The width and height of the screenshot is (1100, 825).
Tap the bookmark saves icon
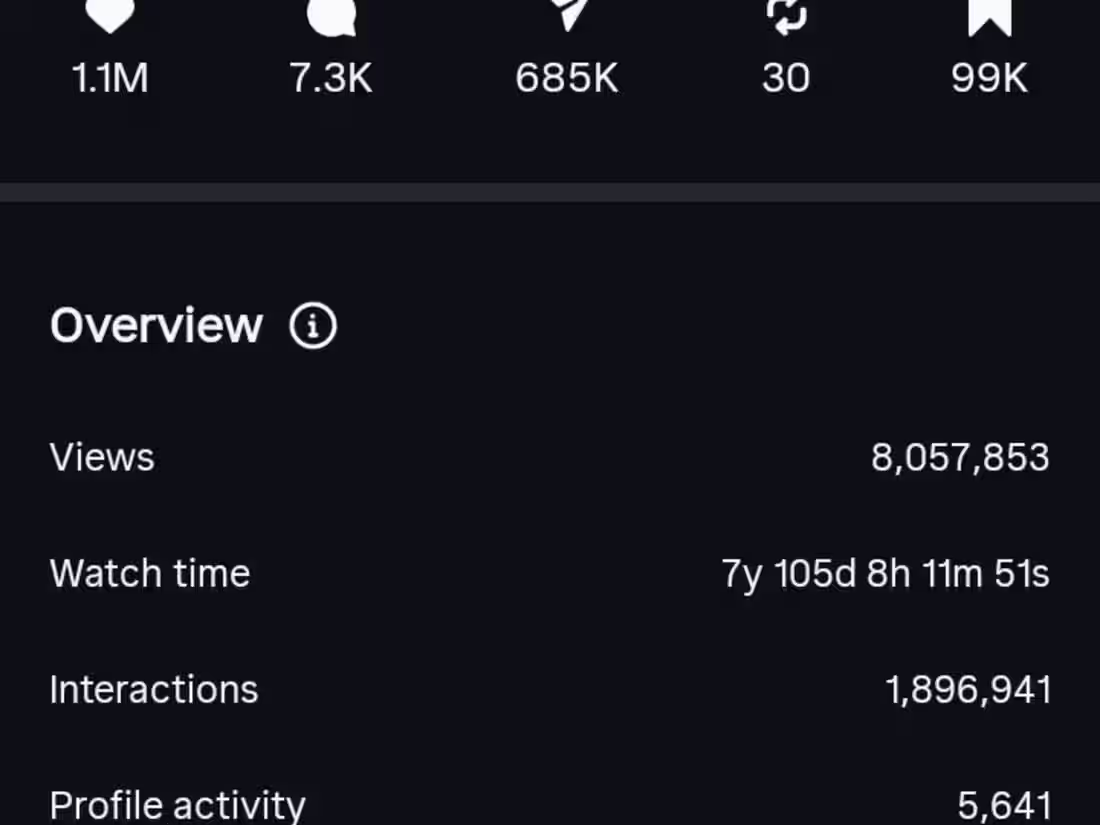[989, 17]
